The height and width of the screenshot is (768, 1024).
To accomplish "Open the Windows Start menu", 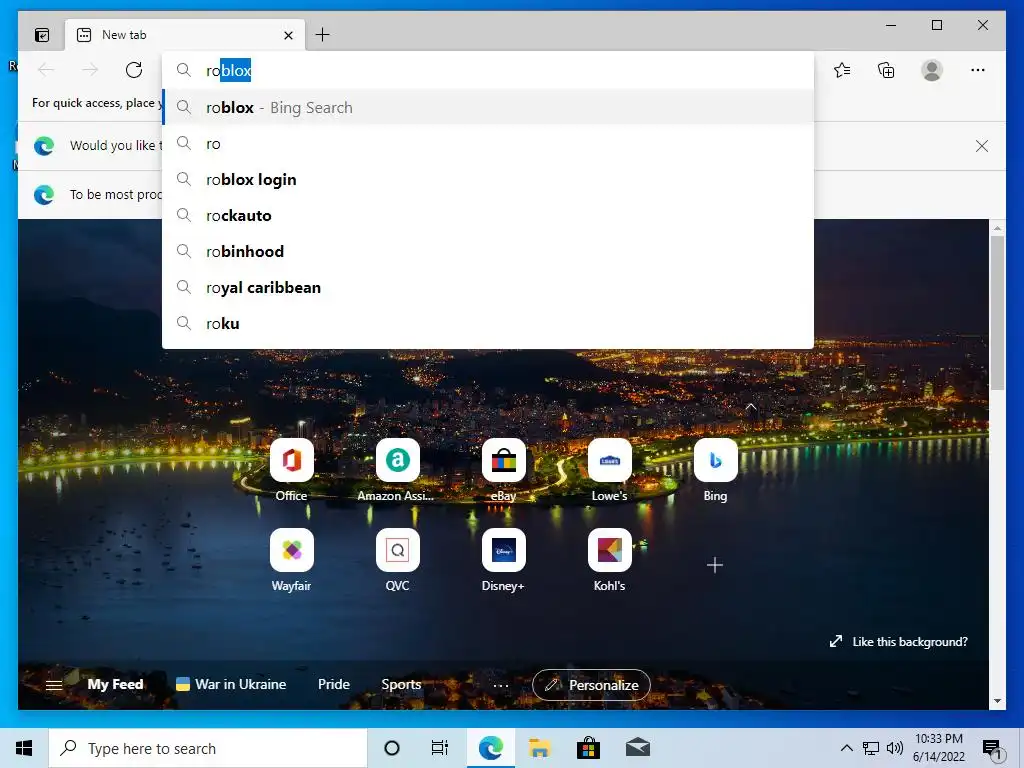I will point(24,748).
